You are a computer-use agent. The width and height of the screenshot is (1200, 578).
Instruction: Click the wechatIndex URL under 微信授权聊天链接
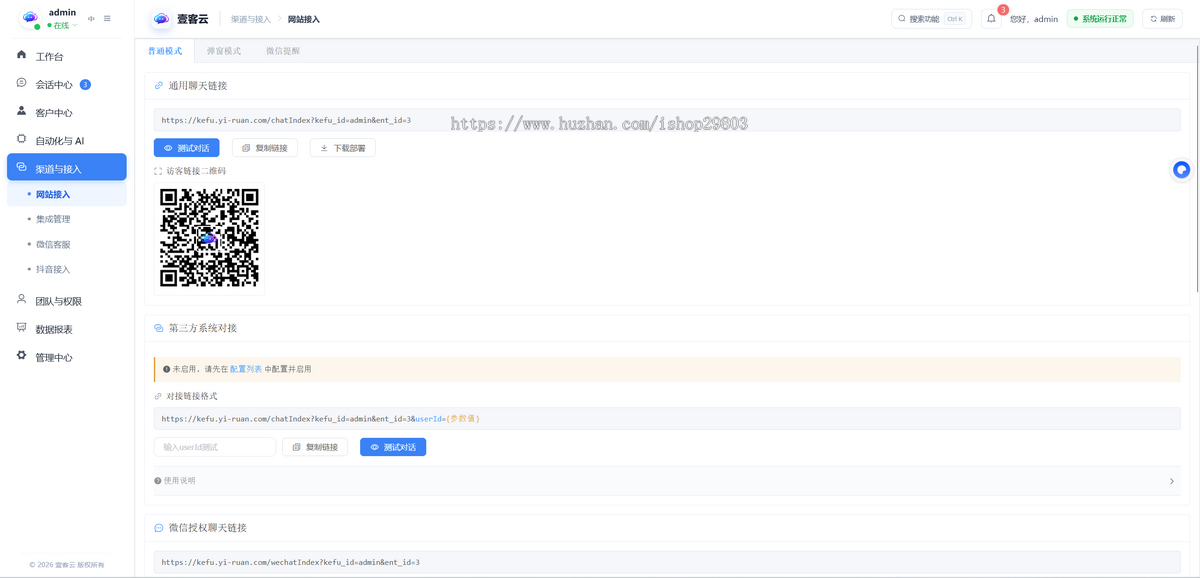pos(290,563)
